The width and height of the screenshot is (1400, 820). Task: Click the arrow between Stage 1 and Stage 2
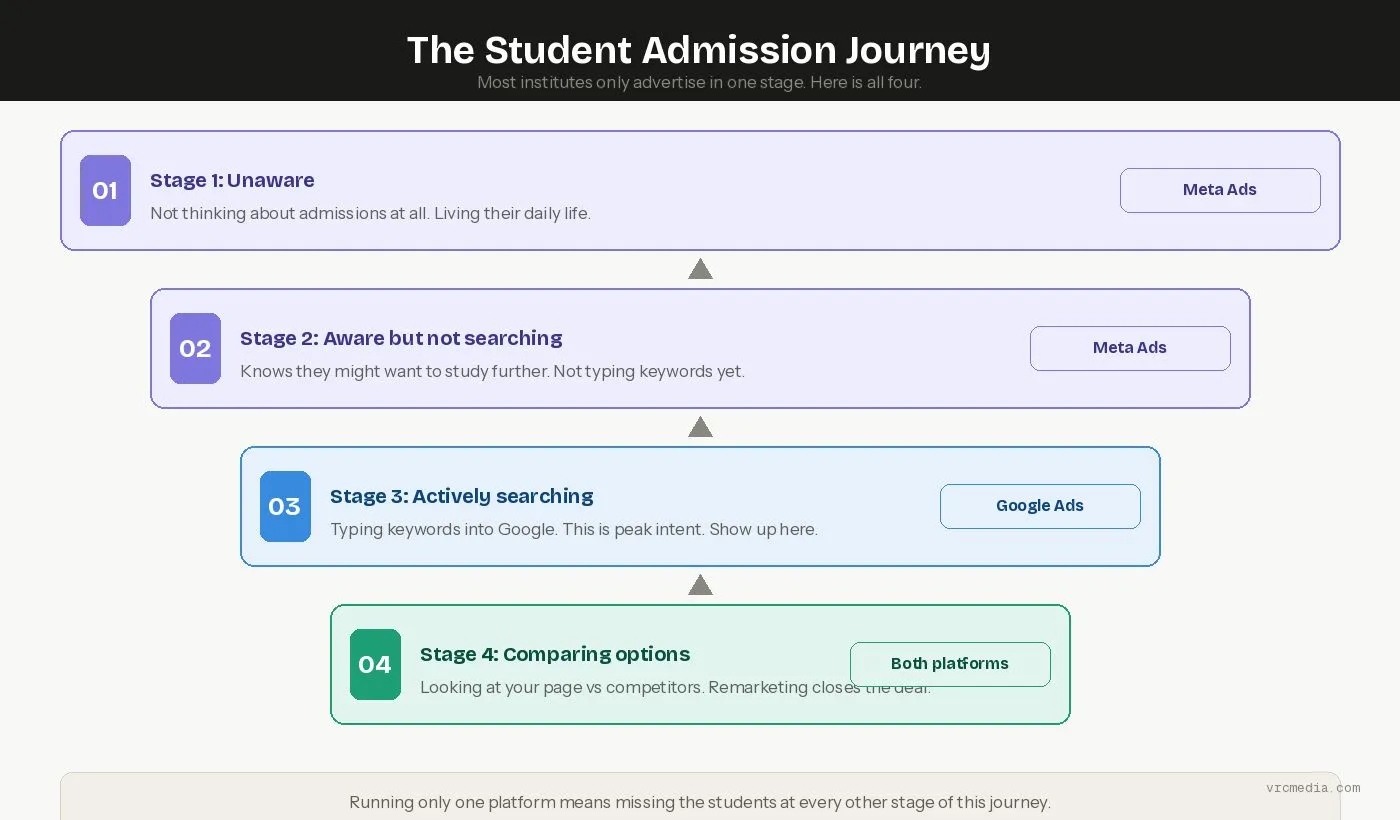(700, 269)
